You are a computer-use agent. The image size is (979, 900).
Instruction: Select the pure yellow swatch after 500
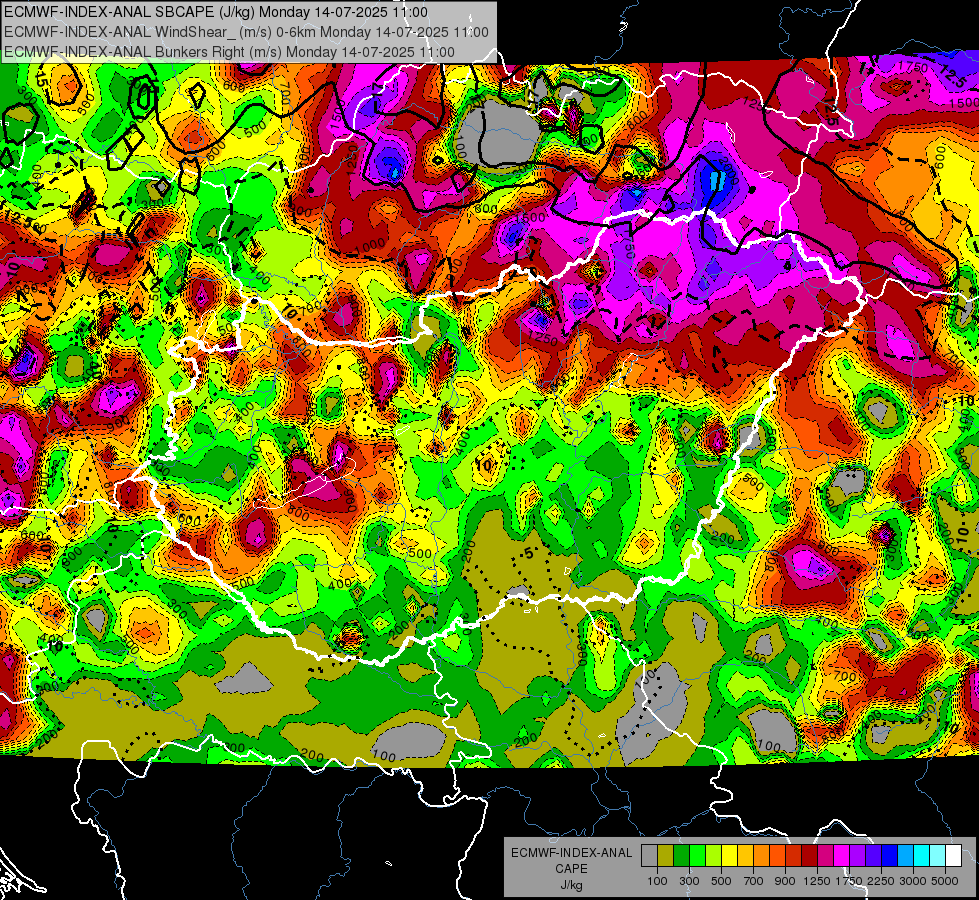click(x=729, y=855)
